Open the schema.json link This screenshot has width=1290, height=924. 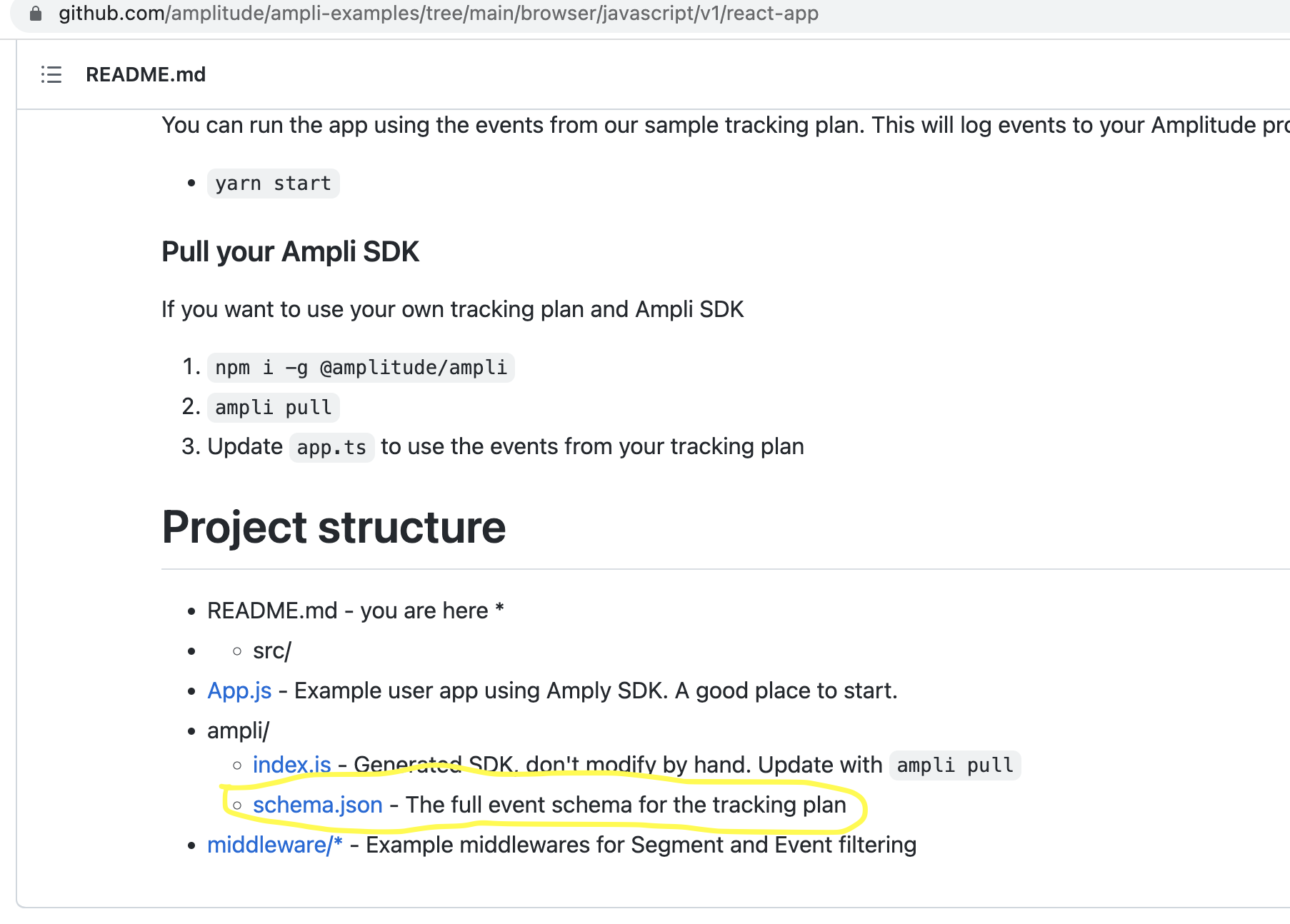click(317, 805)
